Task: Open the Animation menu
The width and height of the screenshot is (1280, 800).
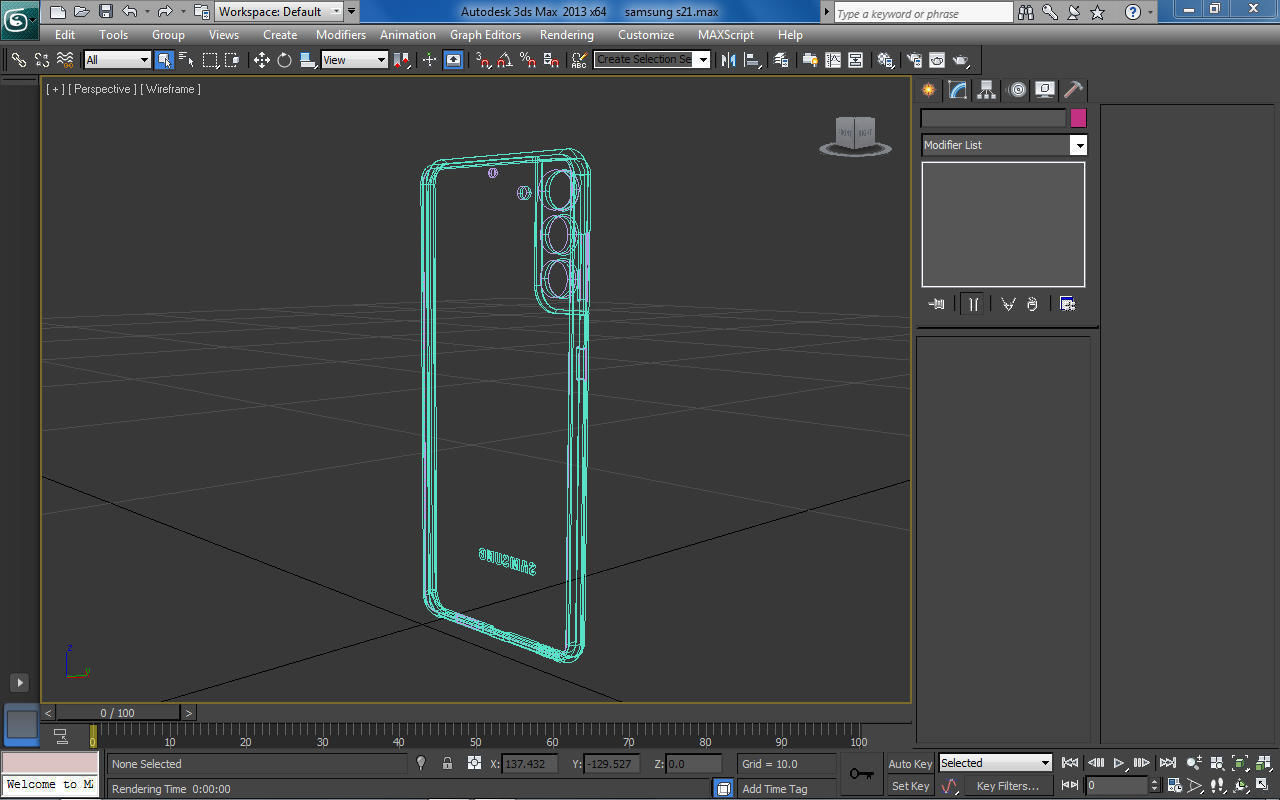Action: 408,35
